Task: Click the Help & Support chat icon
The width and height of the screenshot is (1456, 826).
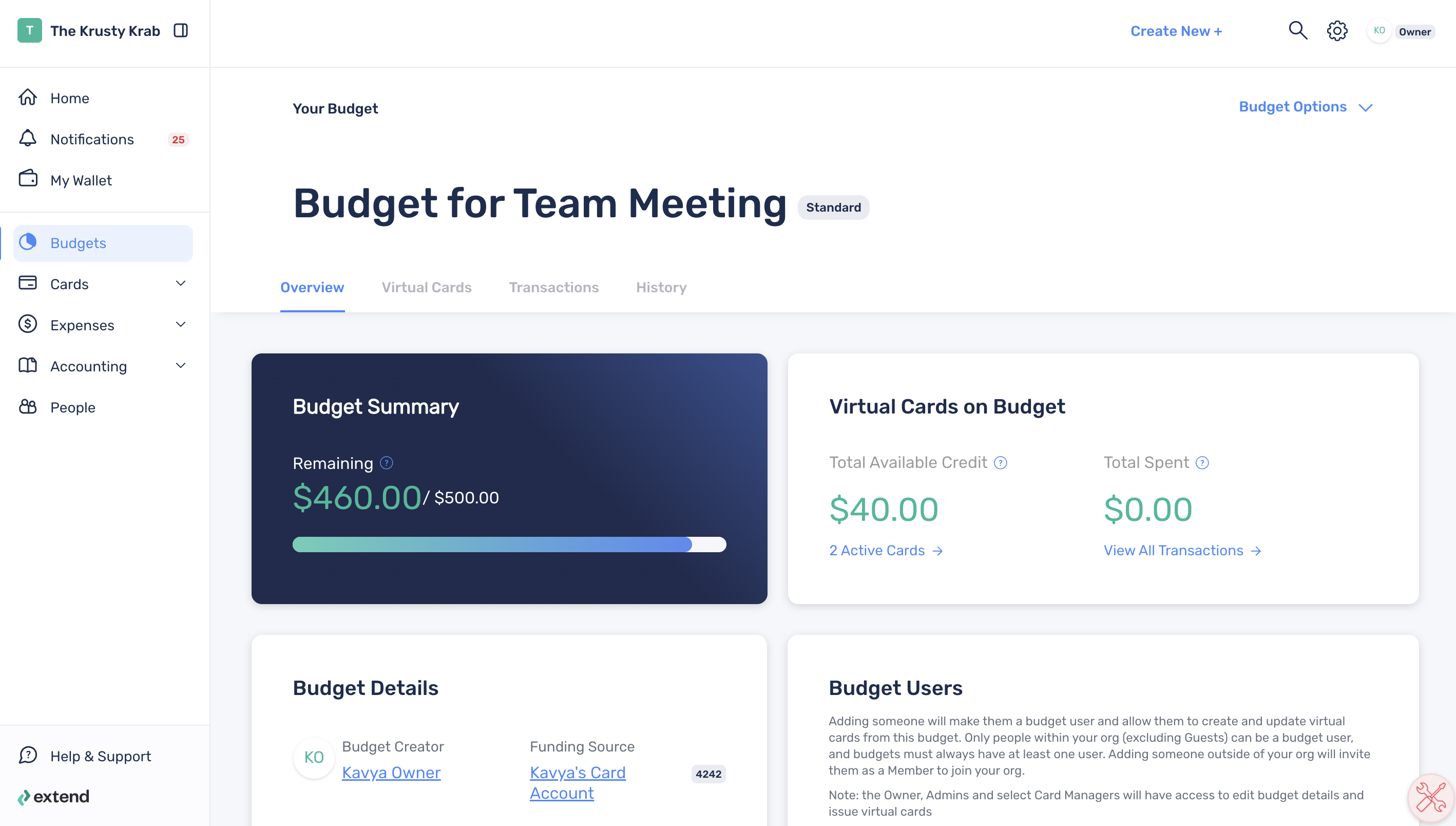Action: point(28,756)
